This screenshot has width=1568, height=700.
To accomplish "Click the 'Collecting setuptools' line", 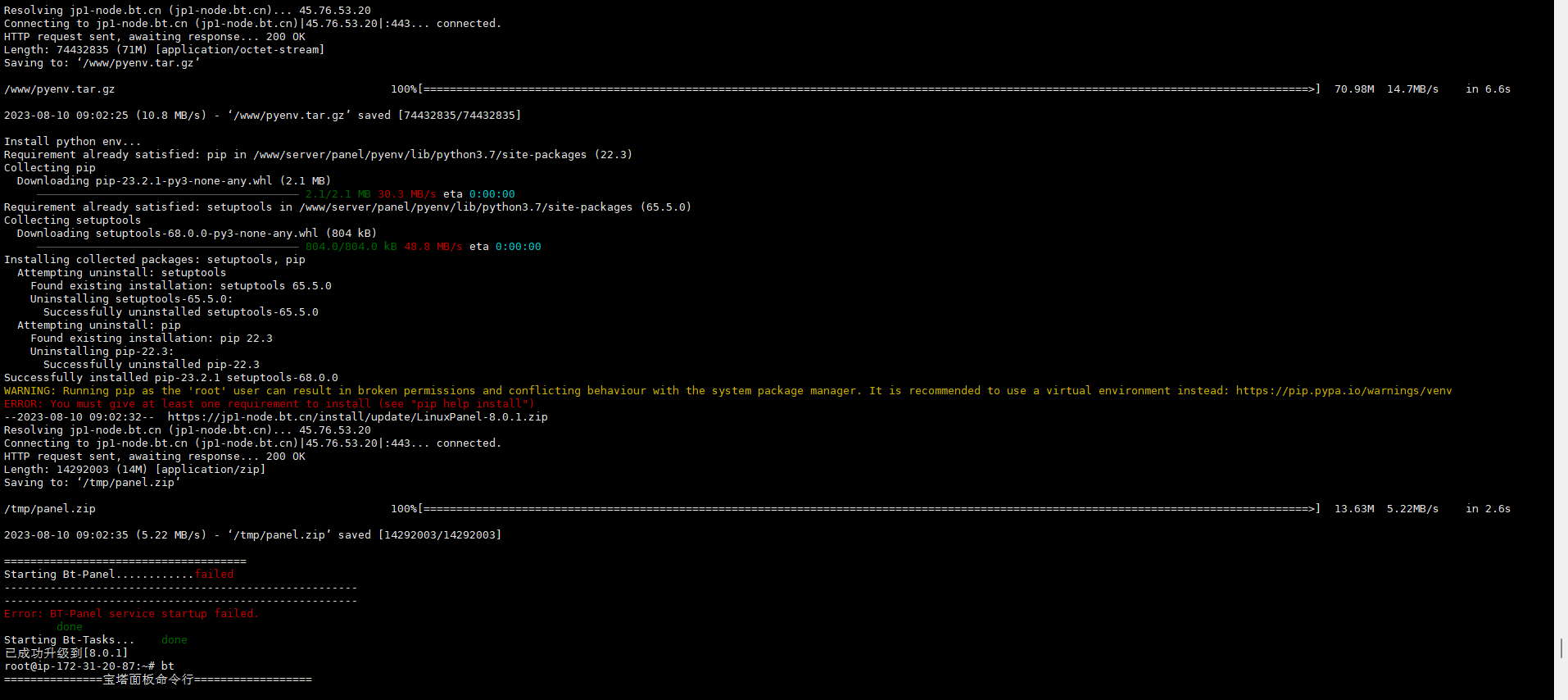I will pyautogui.click(x=72, y=220).
